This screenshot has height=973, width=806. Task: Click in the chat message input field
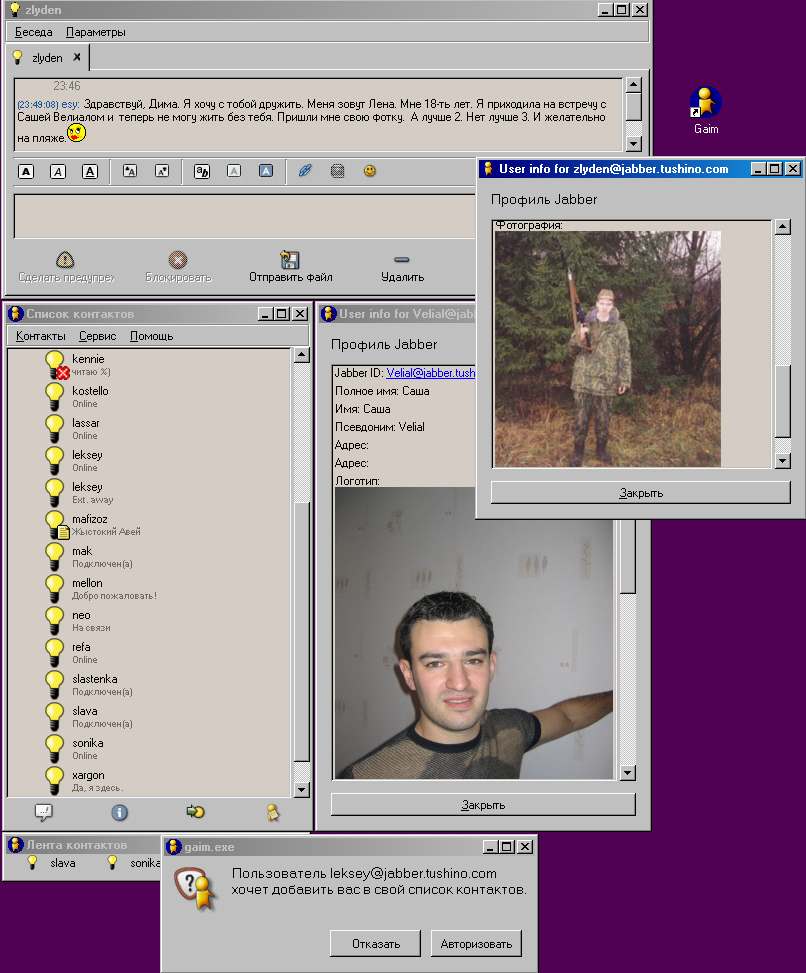pos(240,216)
